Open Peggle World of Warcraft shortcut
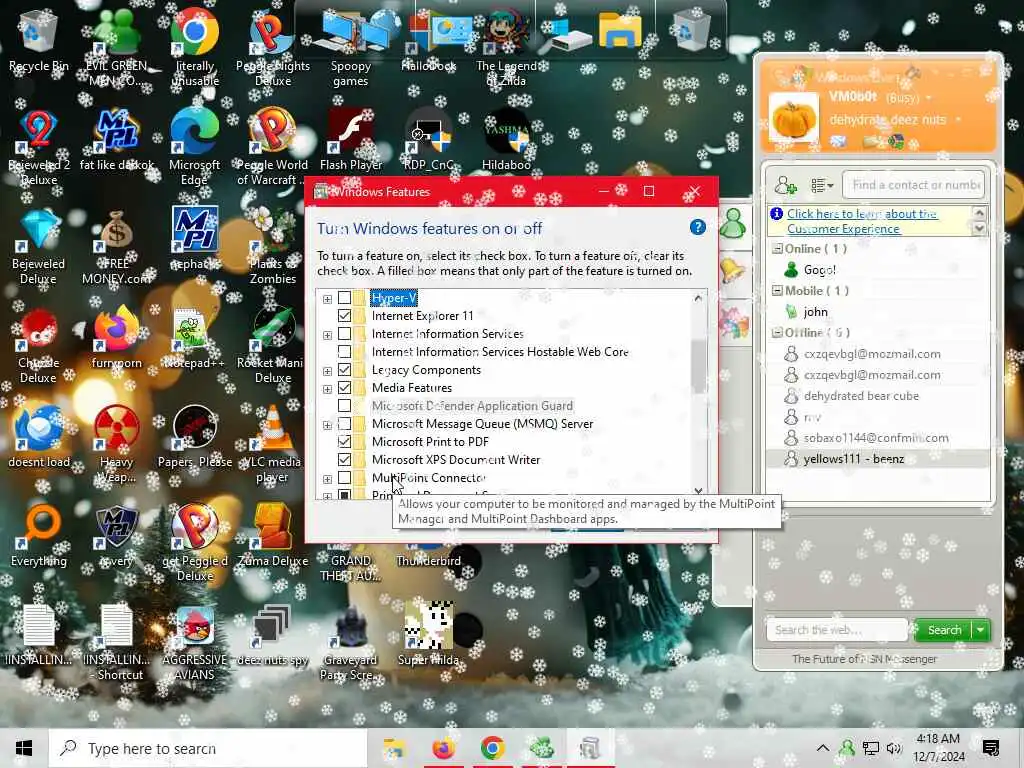The height and width of the screenshot is (768, 1024). click(x=272, y=147)
